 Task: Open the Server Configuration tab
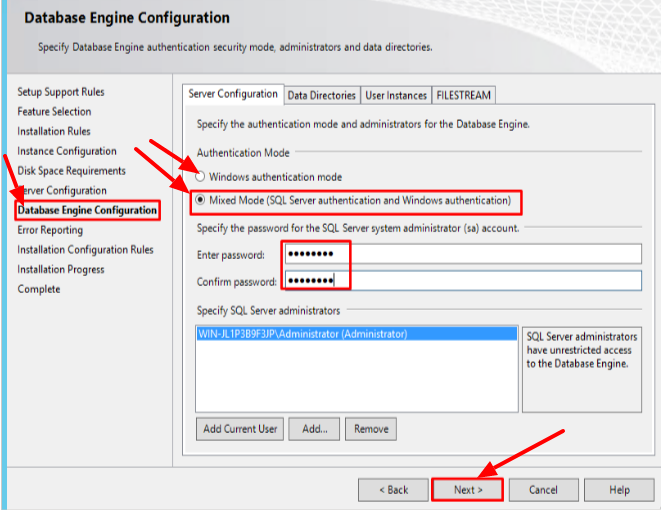(233, 94)
